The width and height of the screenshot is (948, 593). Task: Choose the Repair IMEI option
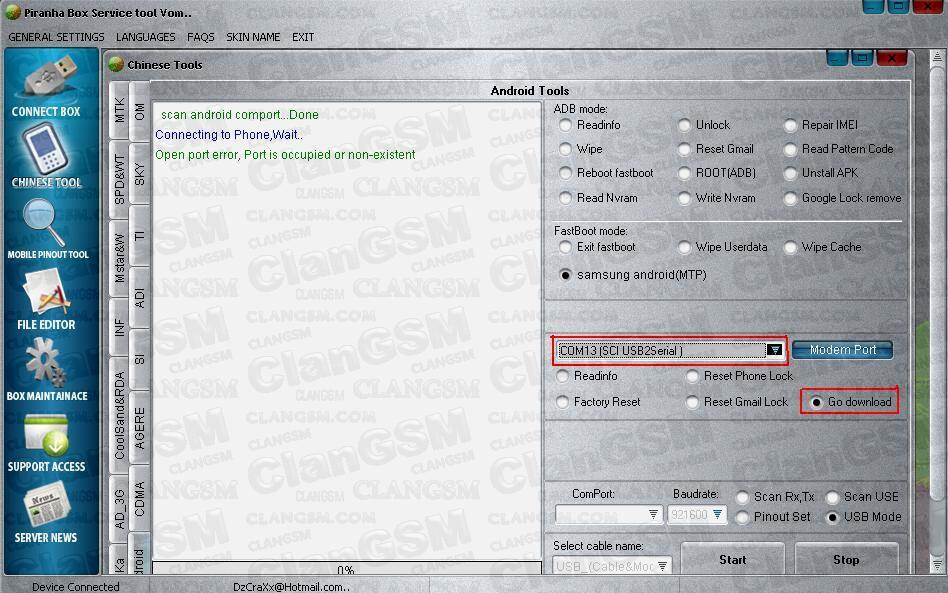pyautogui.click(x=790, y=125)
